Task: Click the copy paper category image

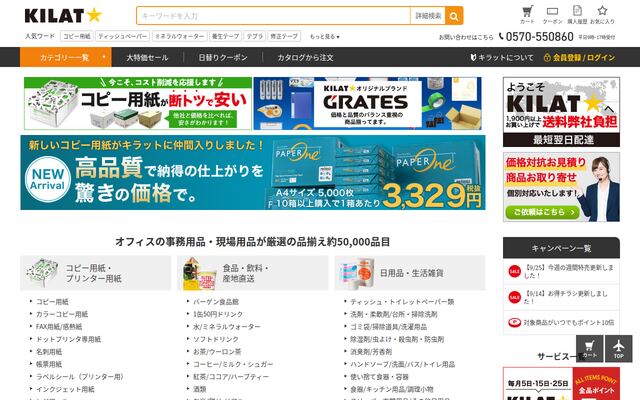Action: click(x=42, y=273)
